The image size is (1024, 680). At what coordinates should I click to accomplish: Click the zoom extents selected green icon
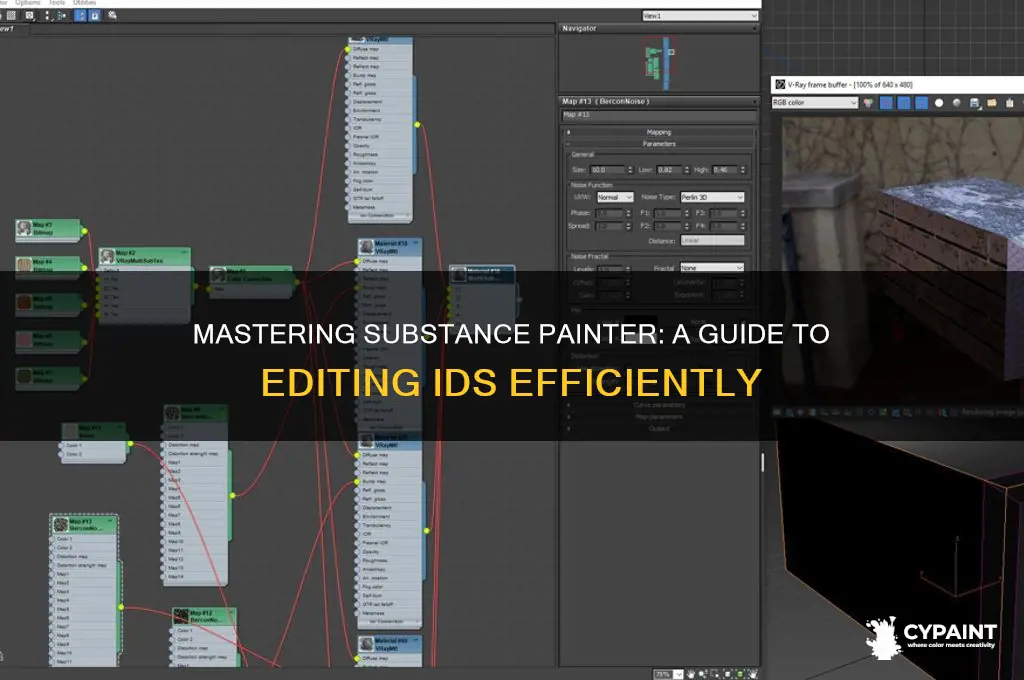pos(741,674)
